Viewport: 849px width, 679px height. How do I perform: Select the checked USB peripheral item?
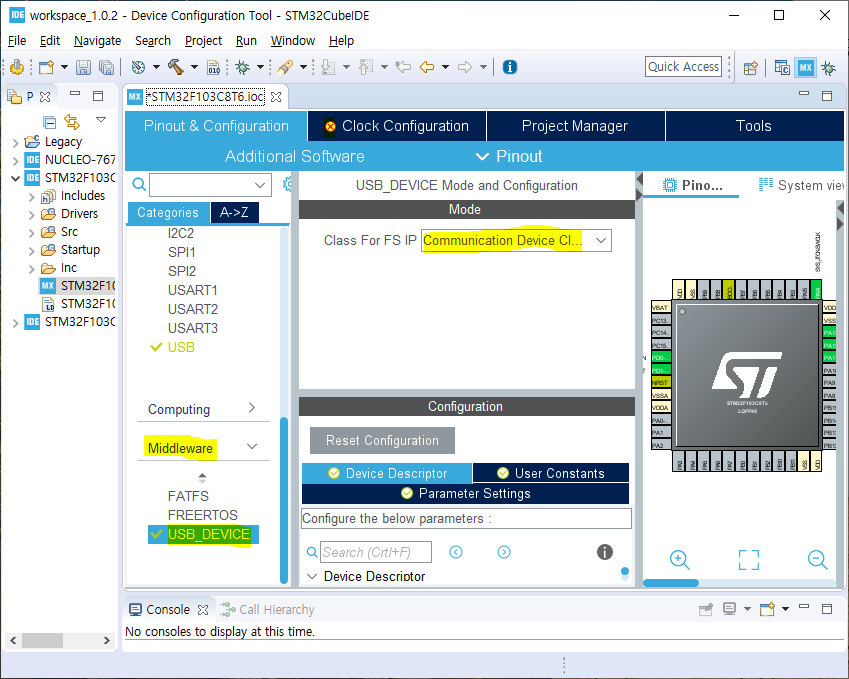(x=181, y=347)
